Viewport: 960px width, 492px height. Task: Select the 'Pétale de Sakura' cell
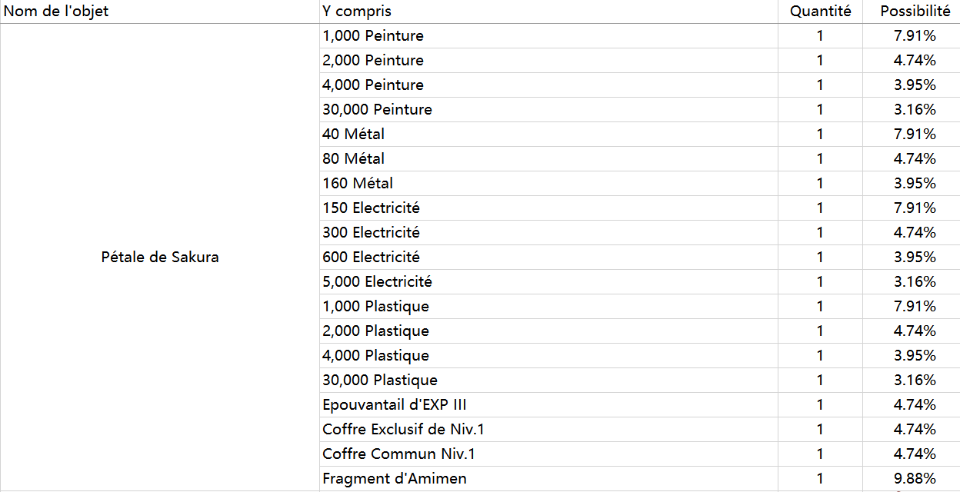[x=159, y=257]
